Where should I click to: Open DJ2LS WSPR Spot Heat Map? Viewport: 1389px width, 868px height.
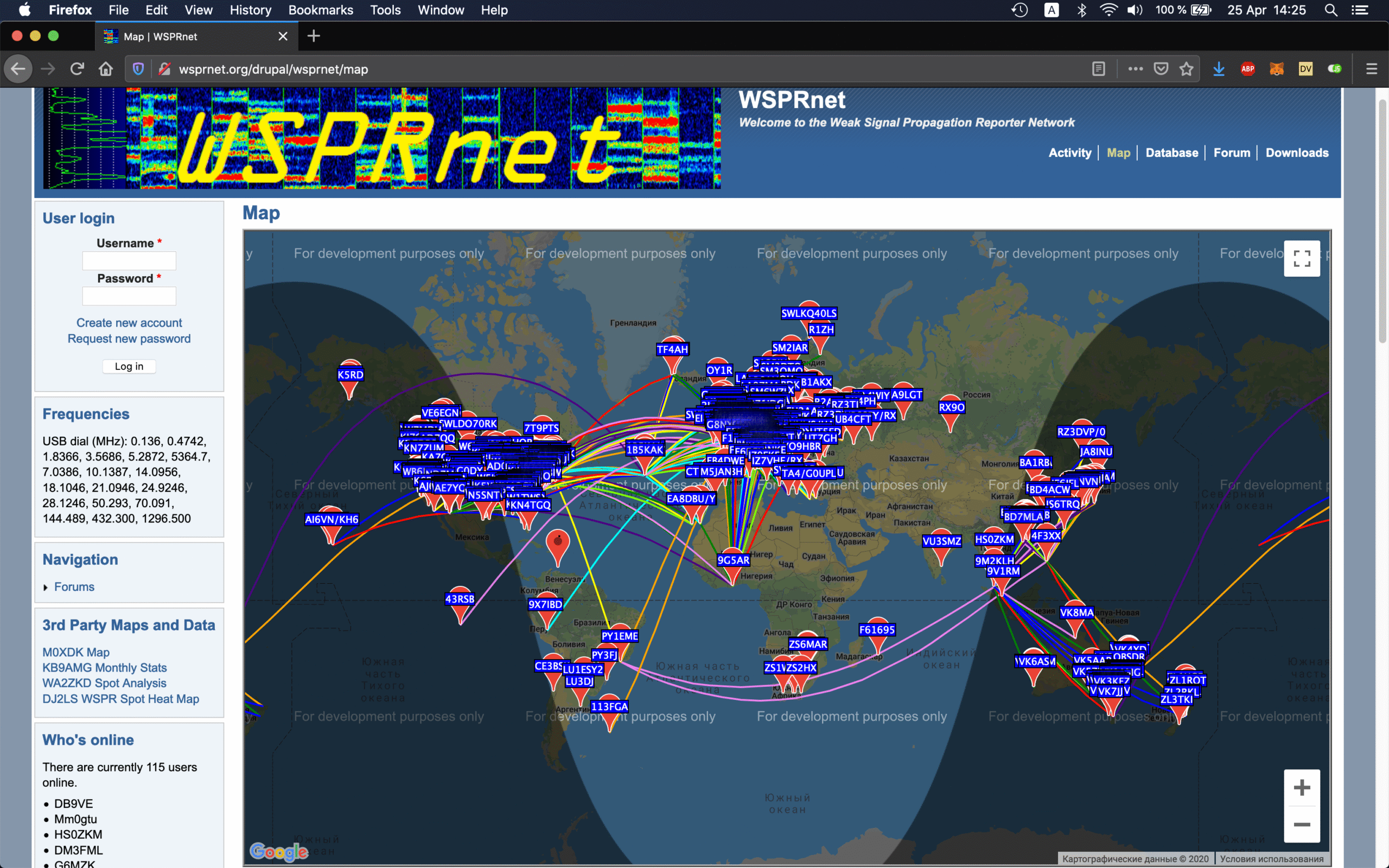coord(120,699)
